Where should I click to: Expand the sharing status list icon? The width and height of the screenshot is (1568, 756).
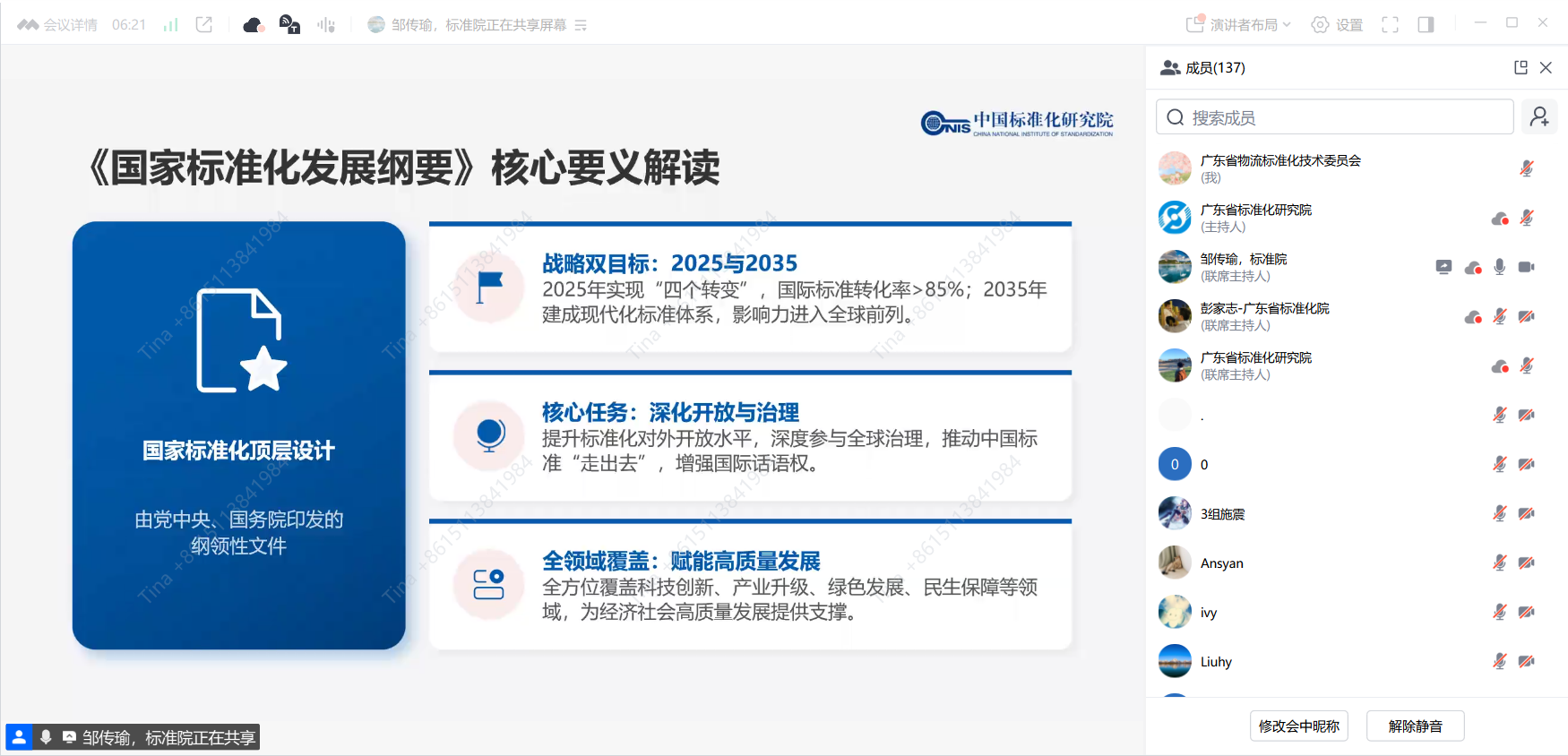point(581,25)
